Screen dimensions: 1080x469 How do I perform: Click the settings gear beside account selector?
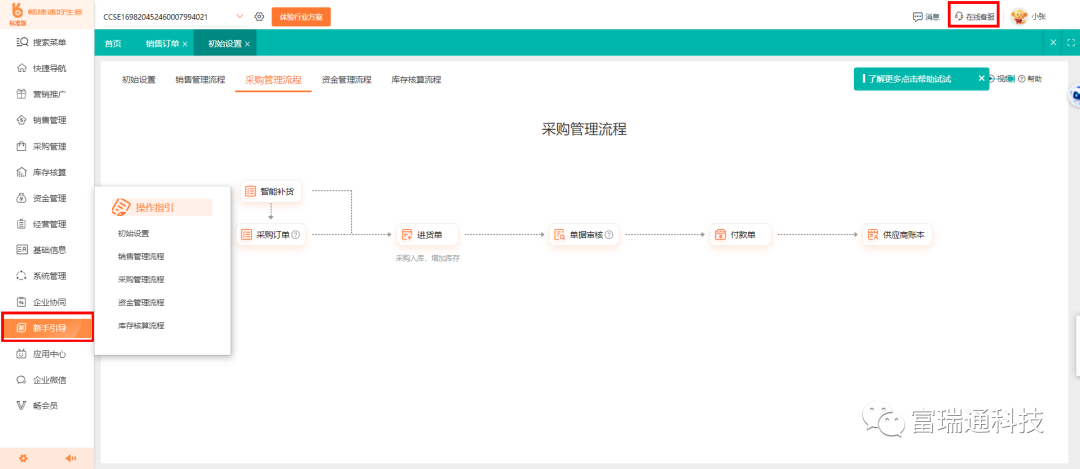point(260,16)
